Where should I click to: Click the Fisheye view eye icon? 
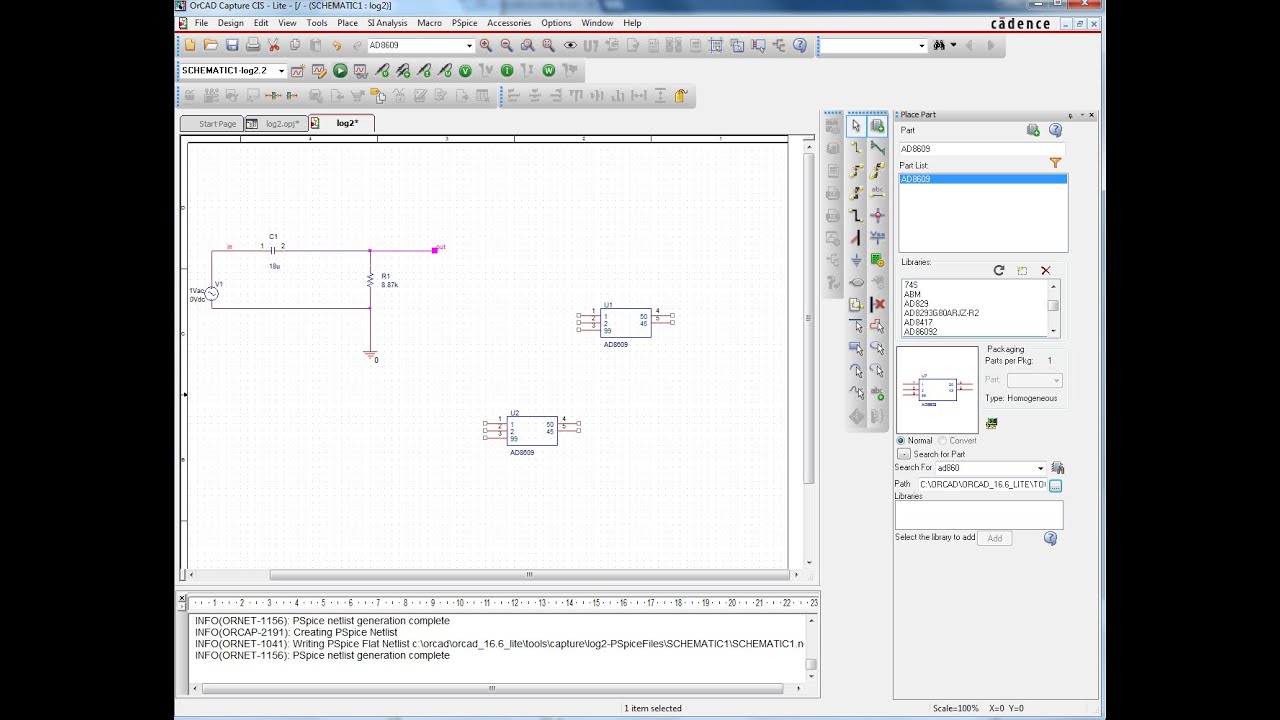tap(570, 45)
